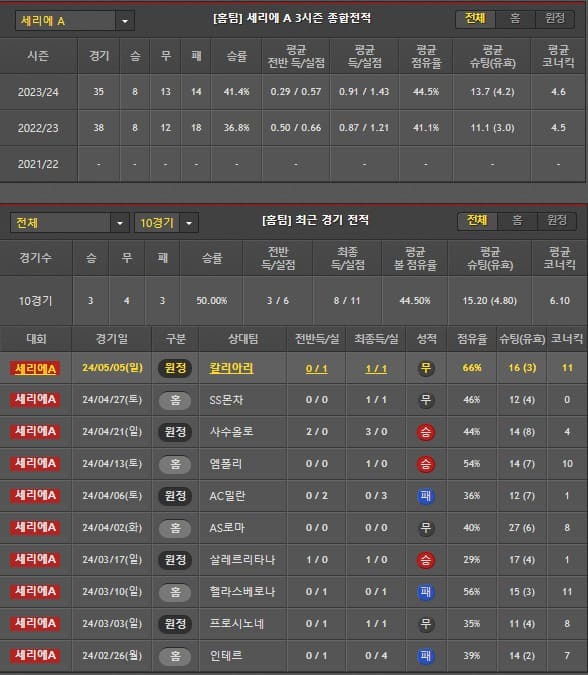Click the red 승 result icon for 사수올로
588x675 pixels.
pos(426,432)
